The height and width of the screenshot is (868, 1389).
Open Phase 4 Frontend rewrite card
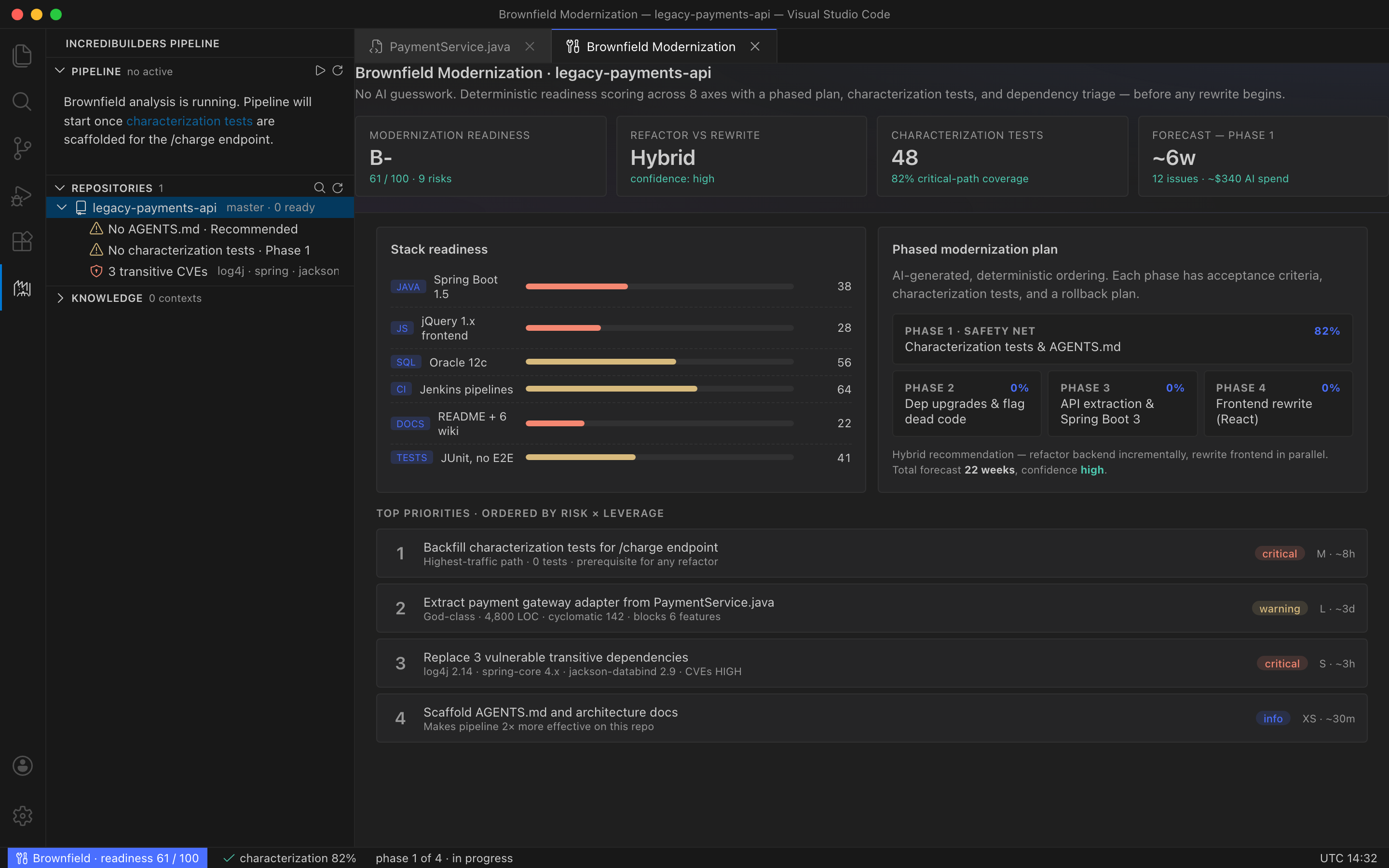pos(1278,404)
